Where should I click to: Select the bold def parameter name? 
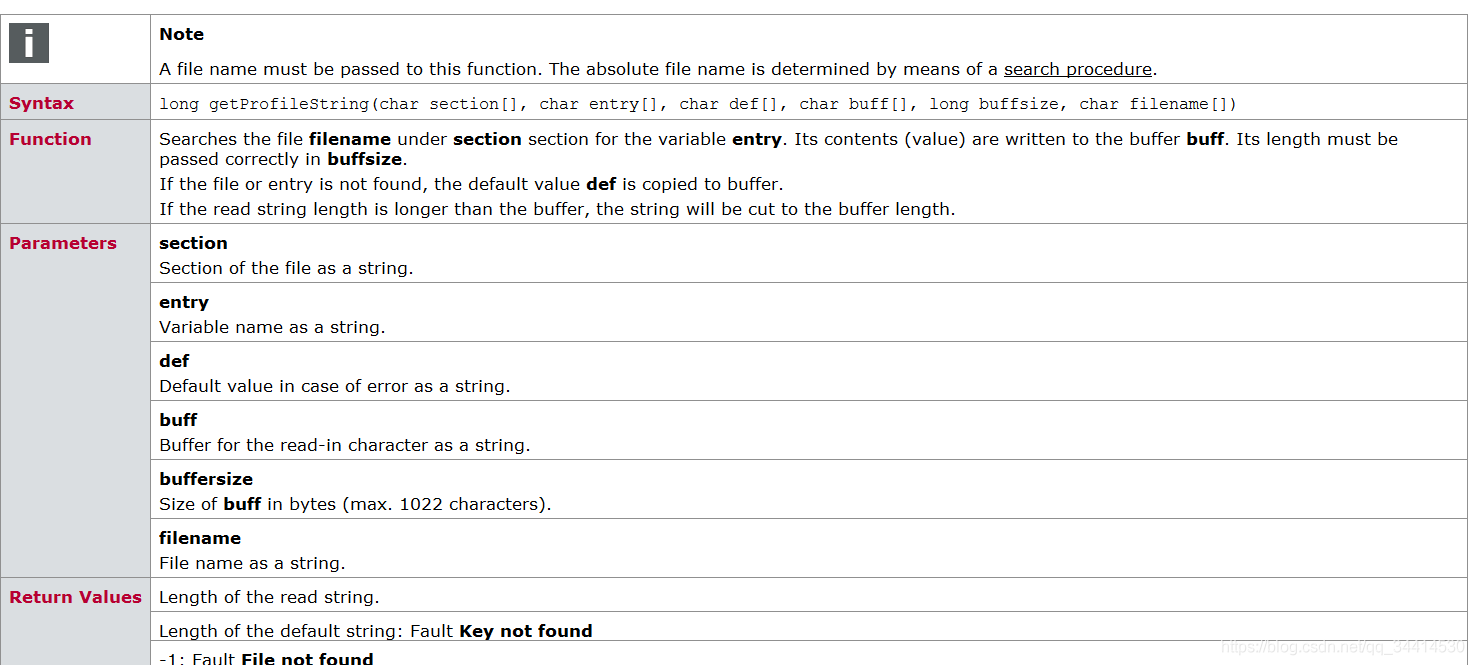(174, 361)
